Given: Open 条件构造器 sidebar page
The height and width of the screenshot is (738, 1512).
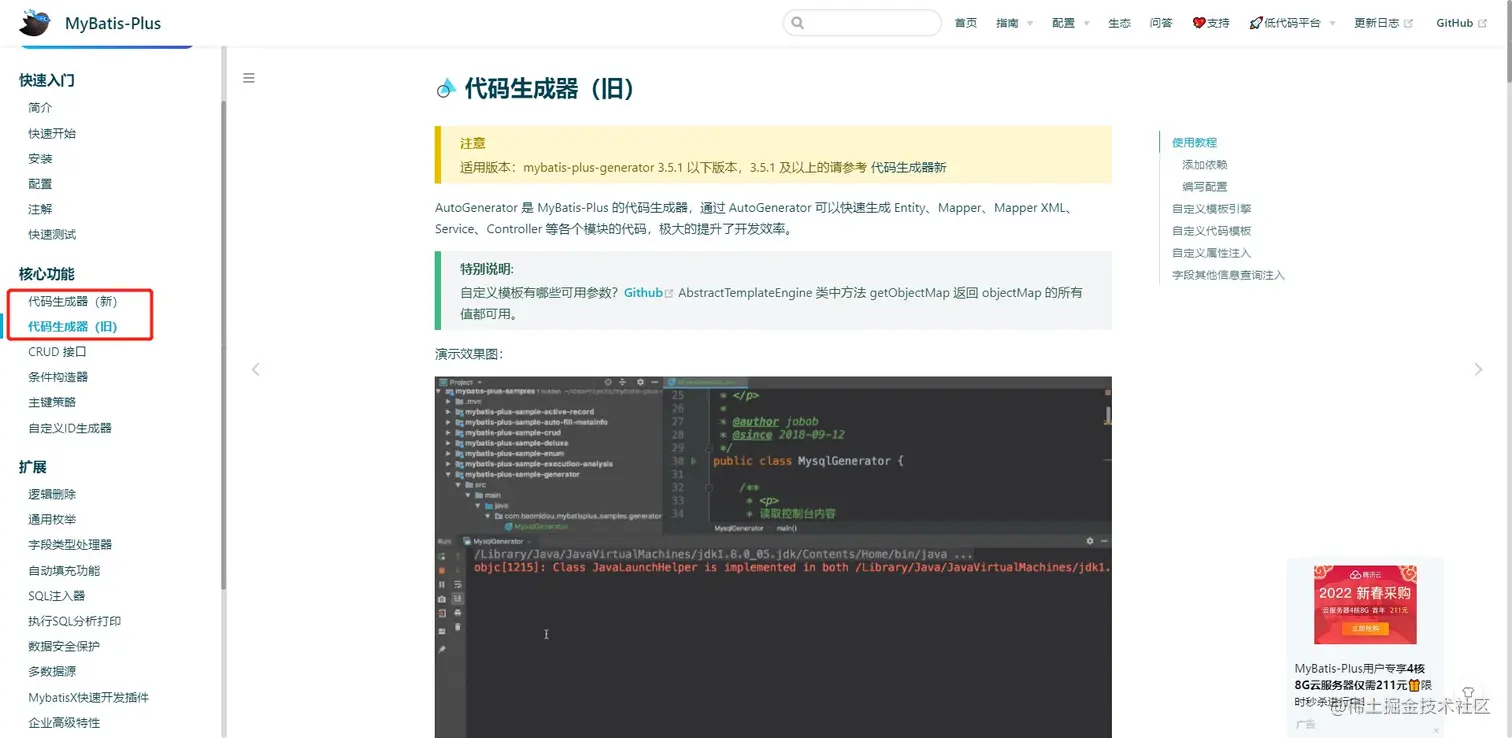Looking at the screenshot, I should coord(58,377).
